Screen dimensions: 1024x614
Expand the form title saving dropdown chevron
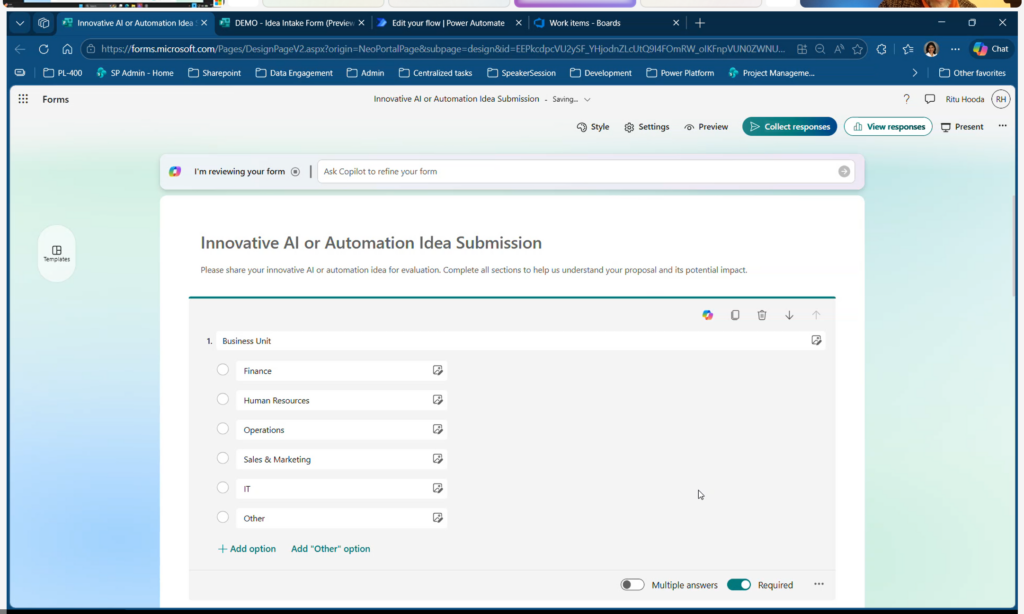(x=587, y=99)
